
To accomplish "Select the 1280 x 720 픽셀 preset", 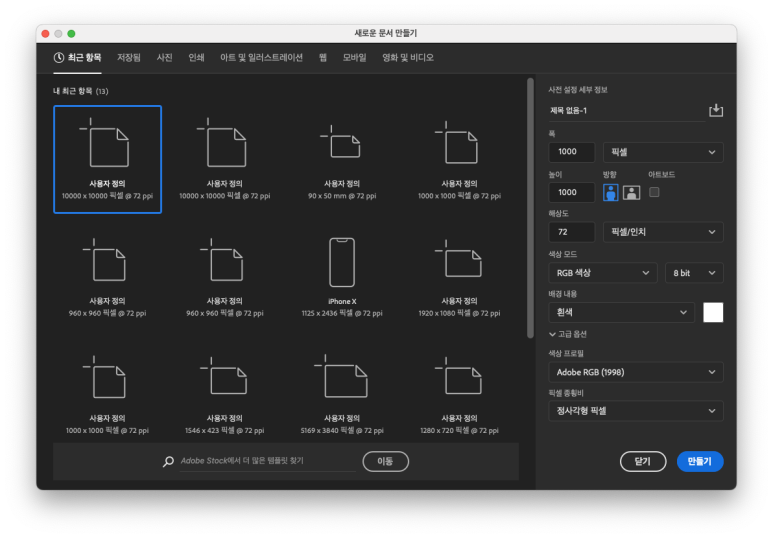I will click(459, 395).
